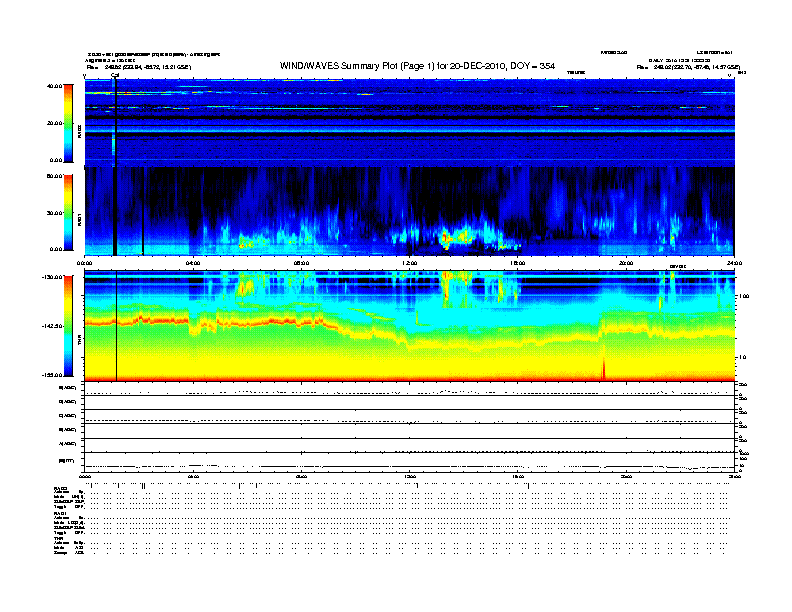
Task: Click the WIND/WAVES Summary Plot title
Action: [x=417, y=66]
